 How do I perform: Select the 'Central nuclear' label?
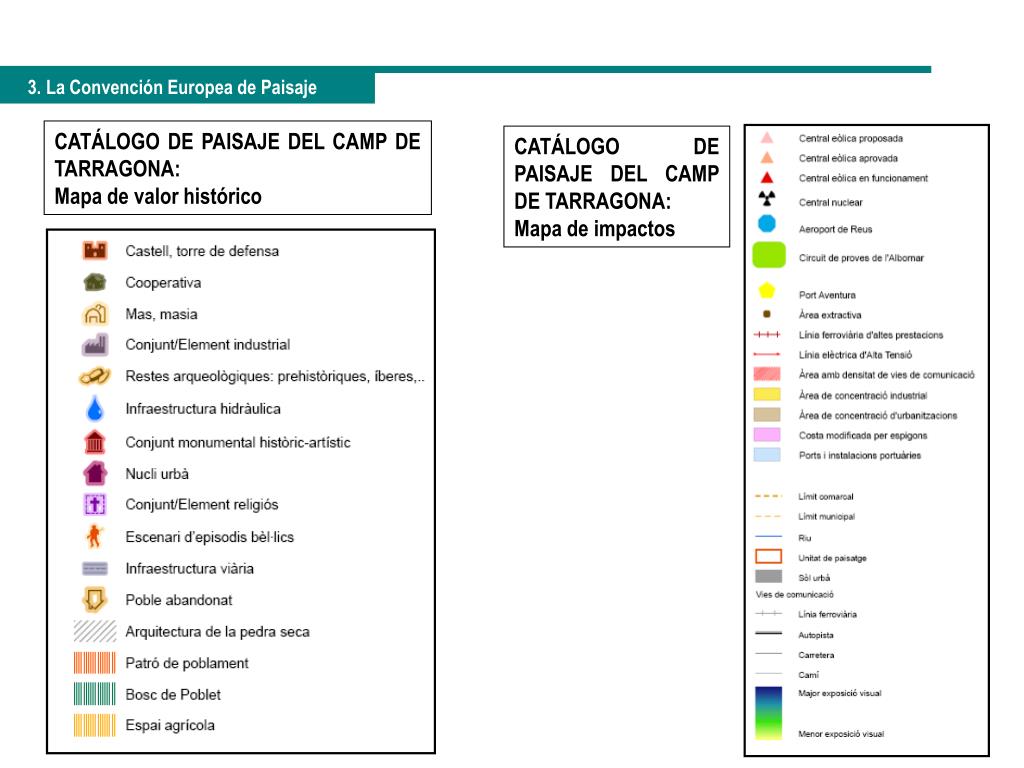click(831, 202)
